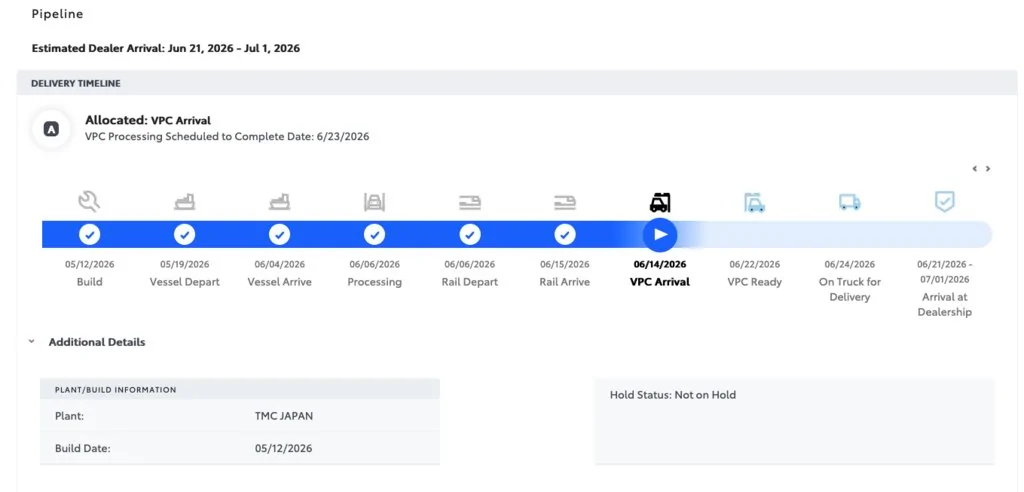Click the 05/19/2026 date
The width and height of the screenshot is (1024, 492).
coord(184,265)
